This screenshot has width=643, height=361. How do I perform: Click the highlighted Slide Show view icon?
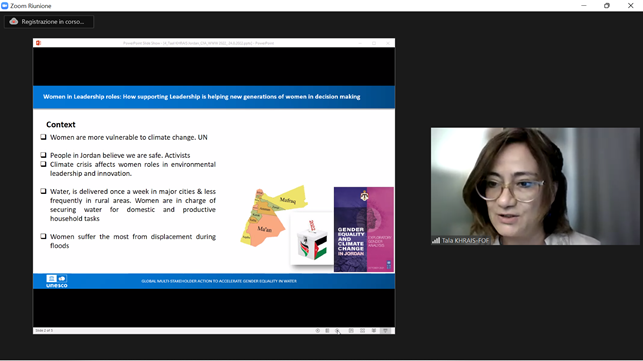[x=385, y=331]
